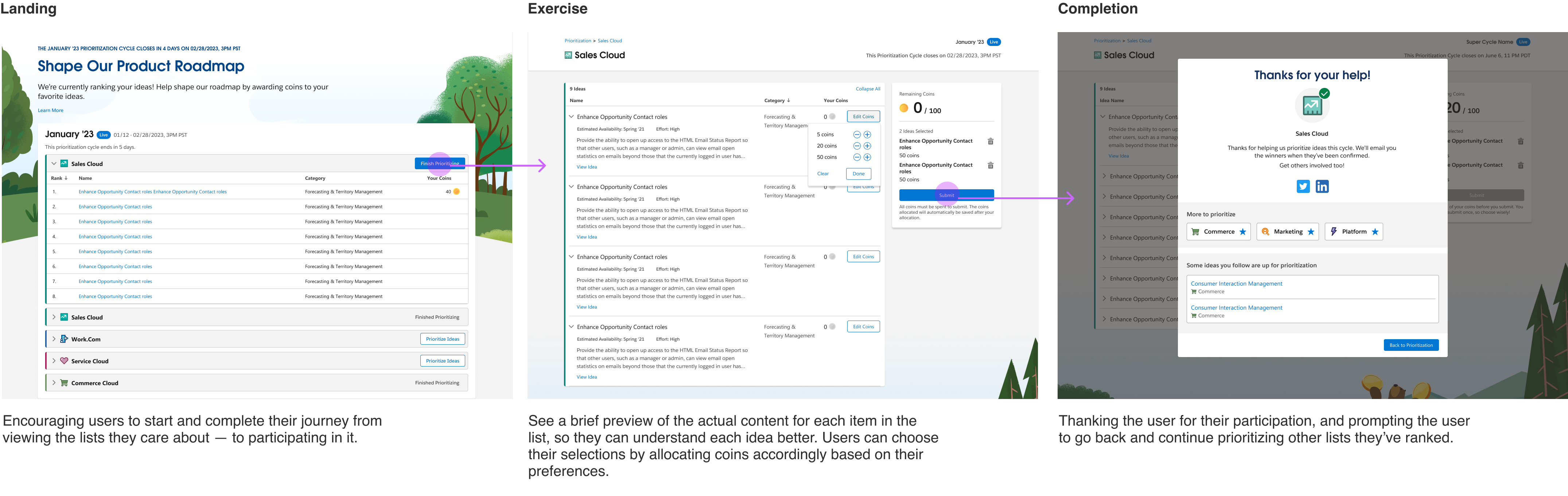Expand the Sales Cloud row marked Finished Prioritizing
The width and height of the screenshot is (1568, 496).
point(54,317)
